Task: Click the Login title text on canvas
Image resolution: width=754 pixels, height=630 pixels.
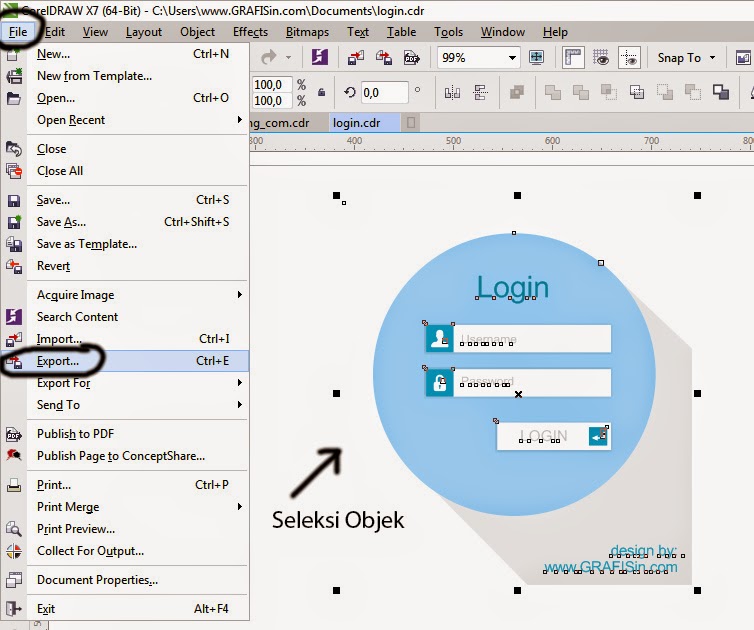Action: click(513, 288)
